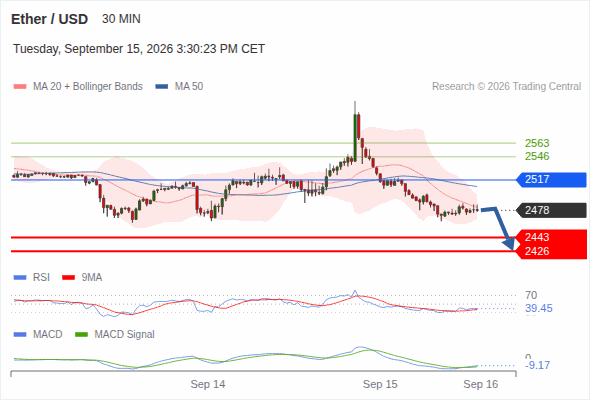Image resolution: width=590 pixels, height=400 pixels.
Task: Click the 2546 resistance level label
Action: click(x=537, y=156)
